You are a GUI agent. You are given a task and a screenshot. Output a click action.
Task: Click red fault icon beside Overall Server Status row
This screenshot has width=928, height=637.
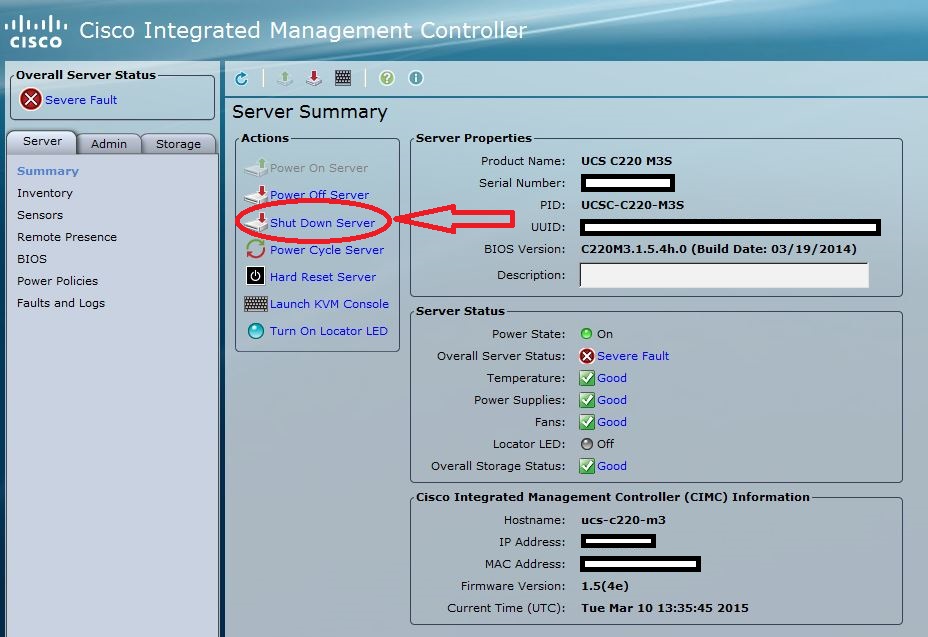[587, 356]
